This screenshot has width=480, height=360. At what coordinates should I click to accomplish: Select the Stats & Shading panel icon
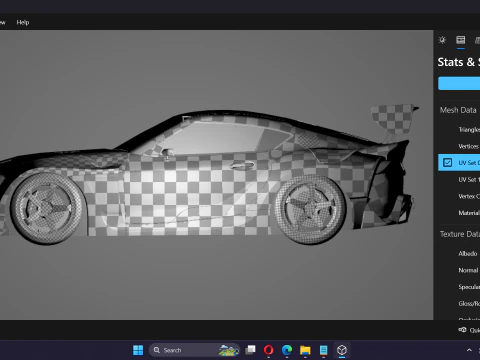(x=461, y=40)
